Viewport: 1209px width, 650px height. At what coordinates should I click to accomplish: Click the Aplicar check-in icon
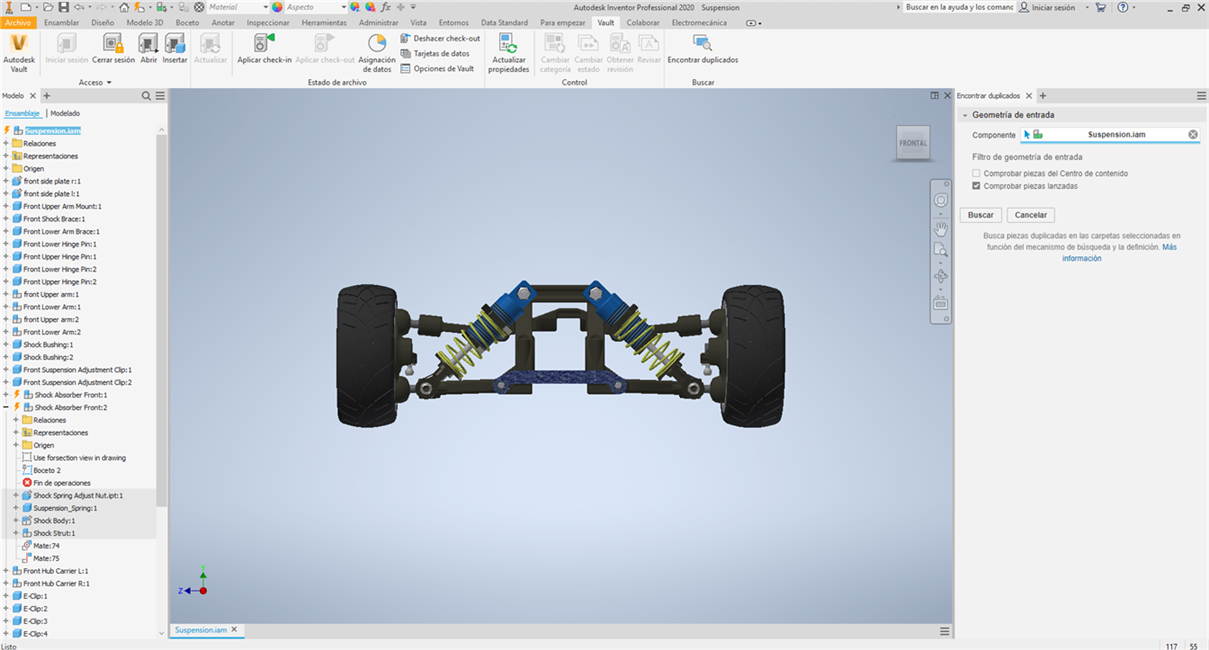pos(264,43)
